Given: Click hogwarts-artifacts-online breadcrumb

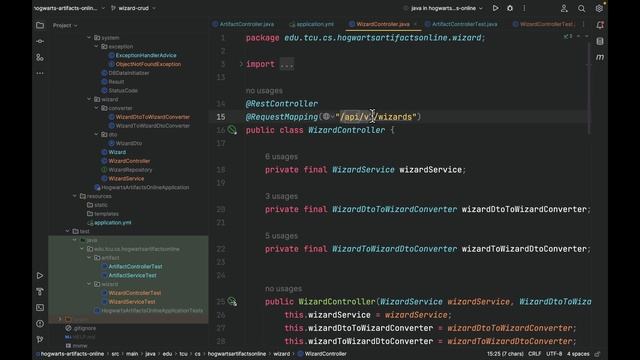Looking at the screenshot, I should 72,354.
